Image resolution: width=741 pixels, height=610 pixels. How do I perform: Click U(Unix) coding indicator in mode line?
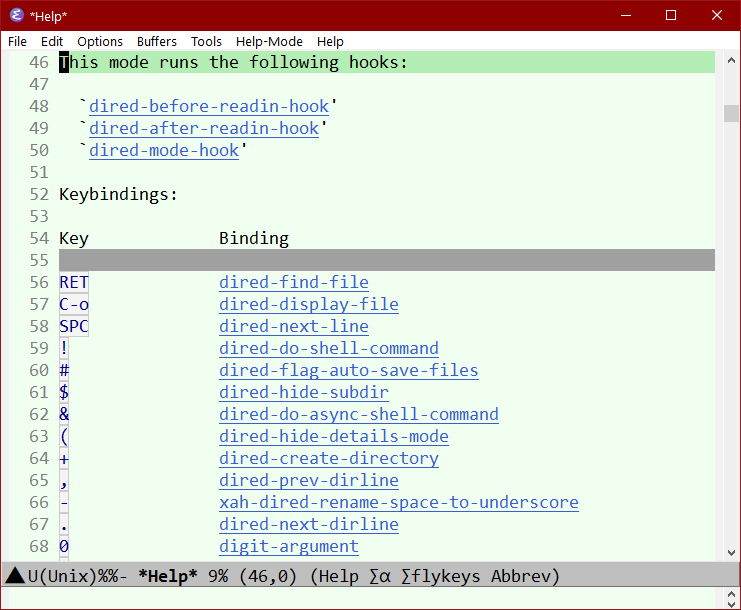62,576
